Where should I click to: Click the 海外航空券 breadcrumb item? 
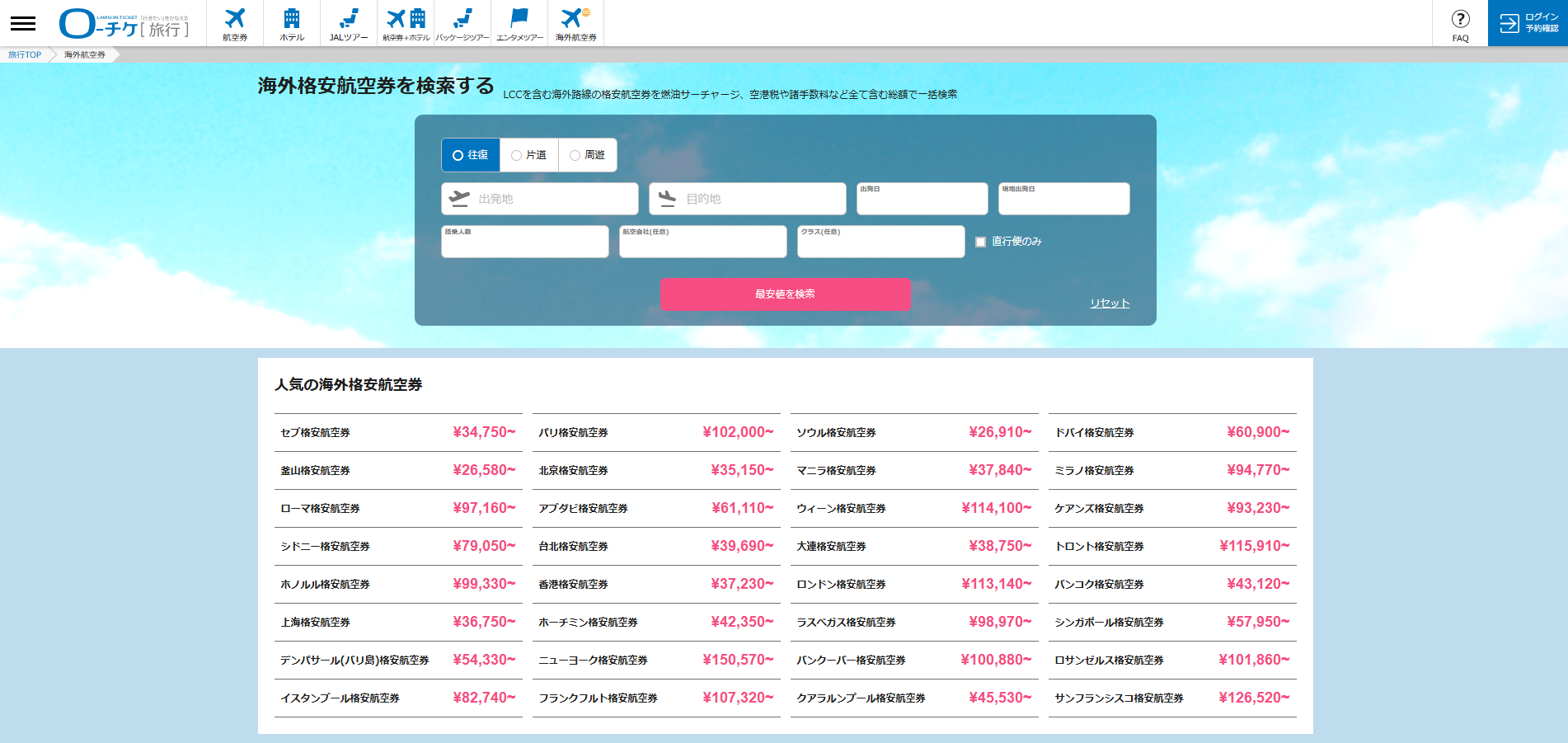point(85,54)
